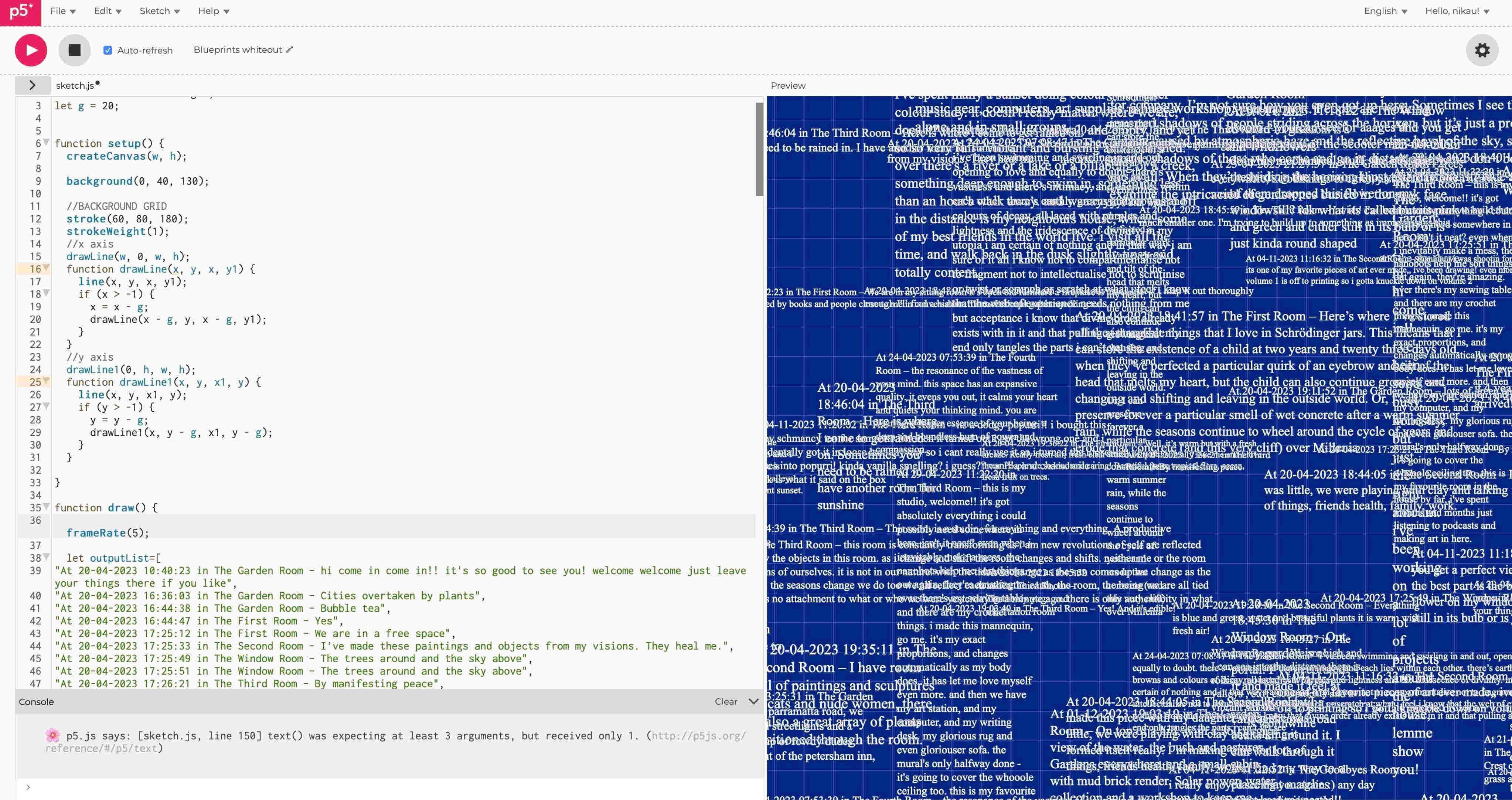Click '//BACKGROUND GRID' comment line

pyautogui.click(x=116, y=207)
